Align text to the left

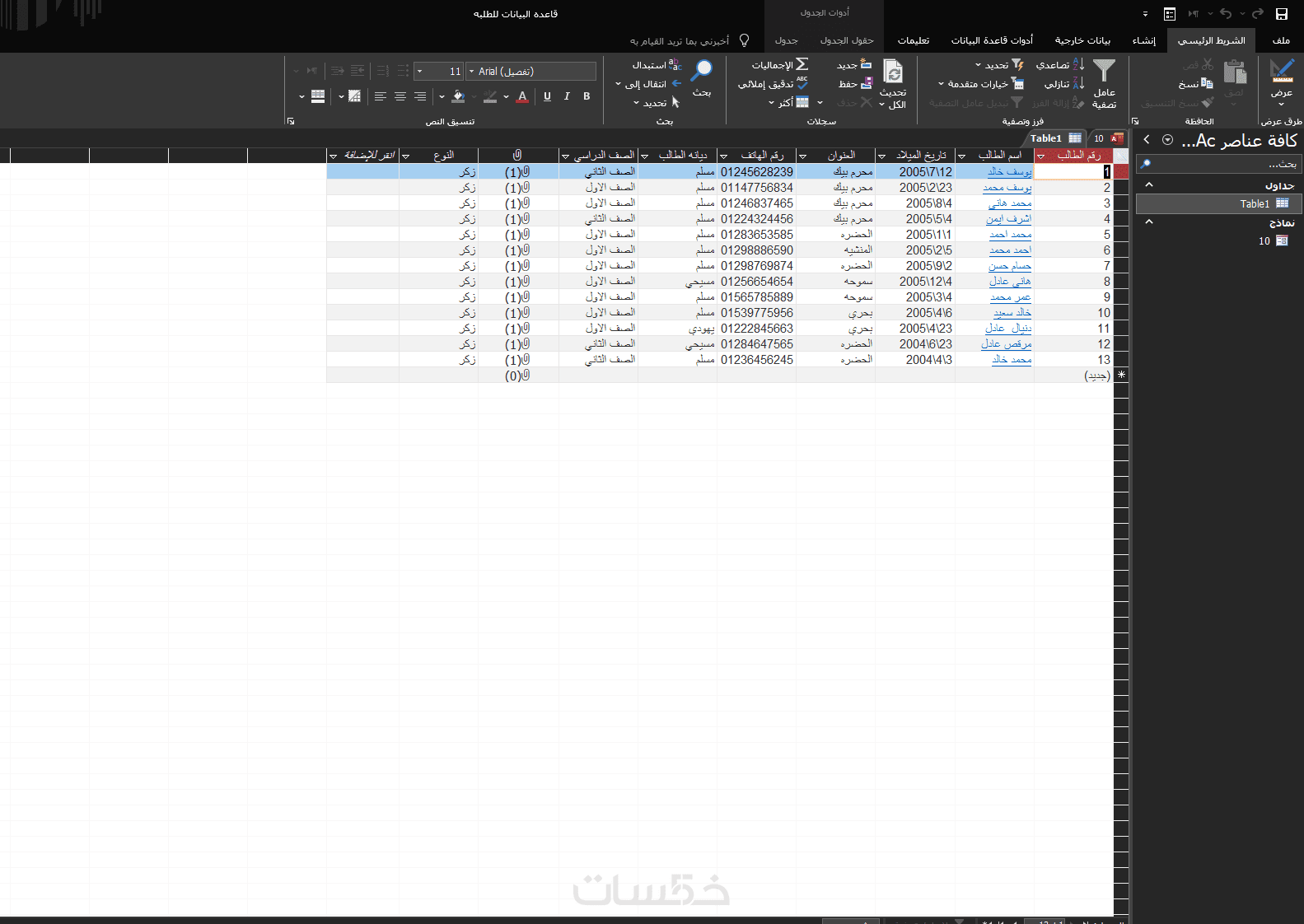click(381, 96)
